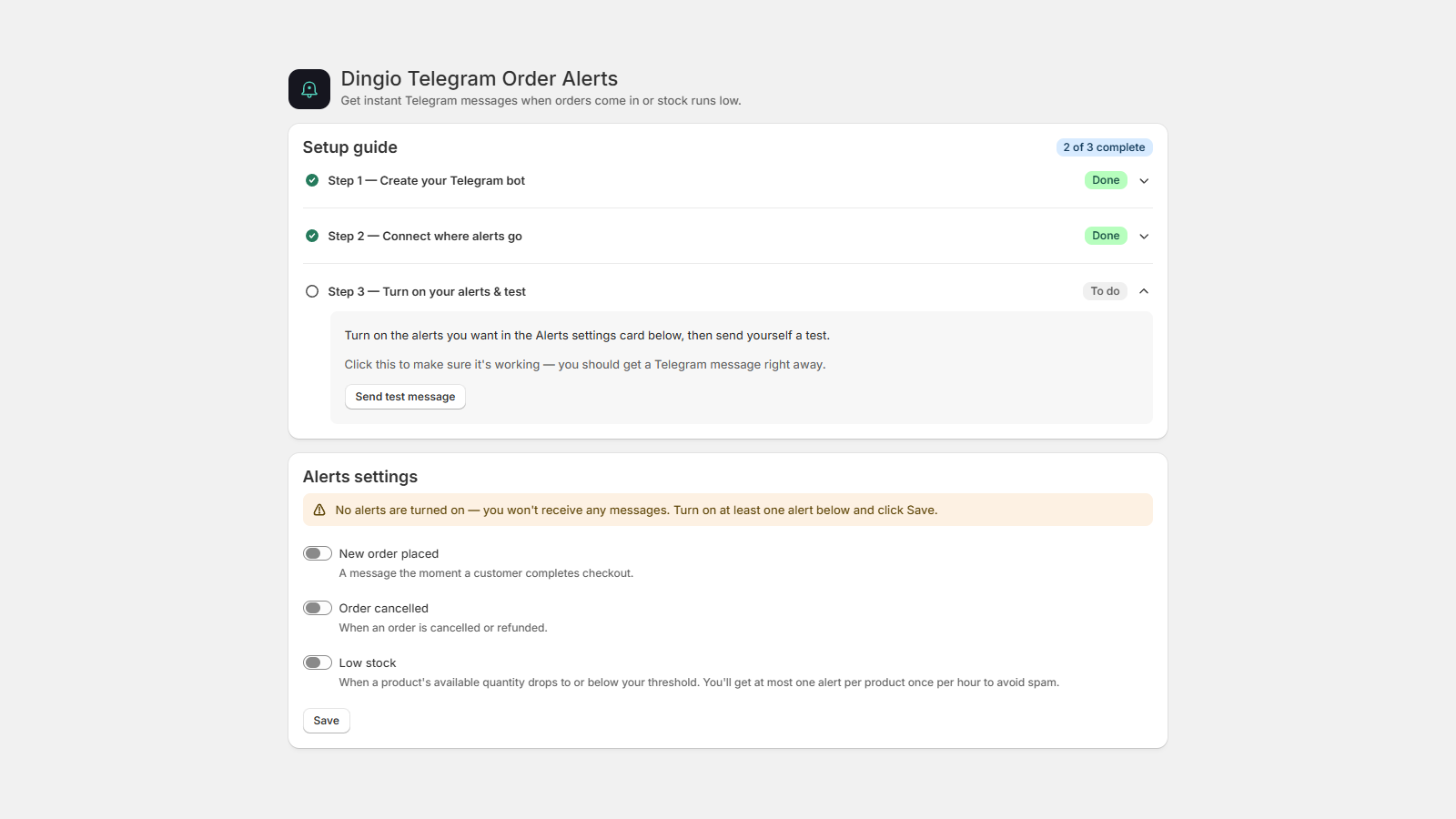Send a test message
The width and height of the screenshot is (1456, 819).
(405, 397)
